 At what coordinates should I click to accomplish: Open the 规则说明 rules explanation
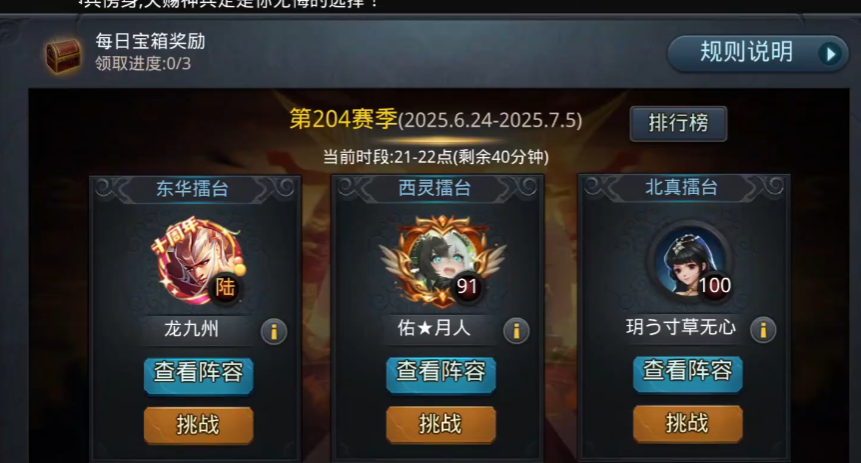click(x=758, y=53)
